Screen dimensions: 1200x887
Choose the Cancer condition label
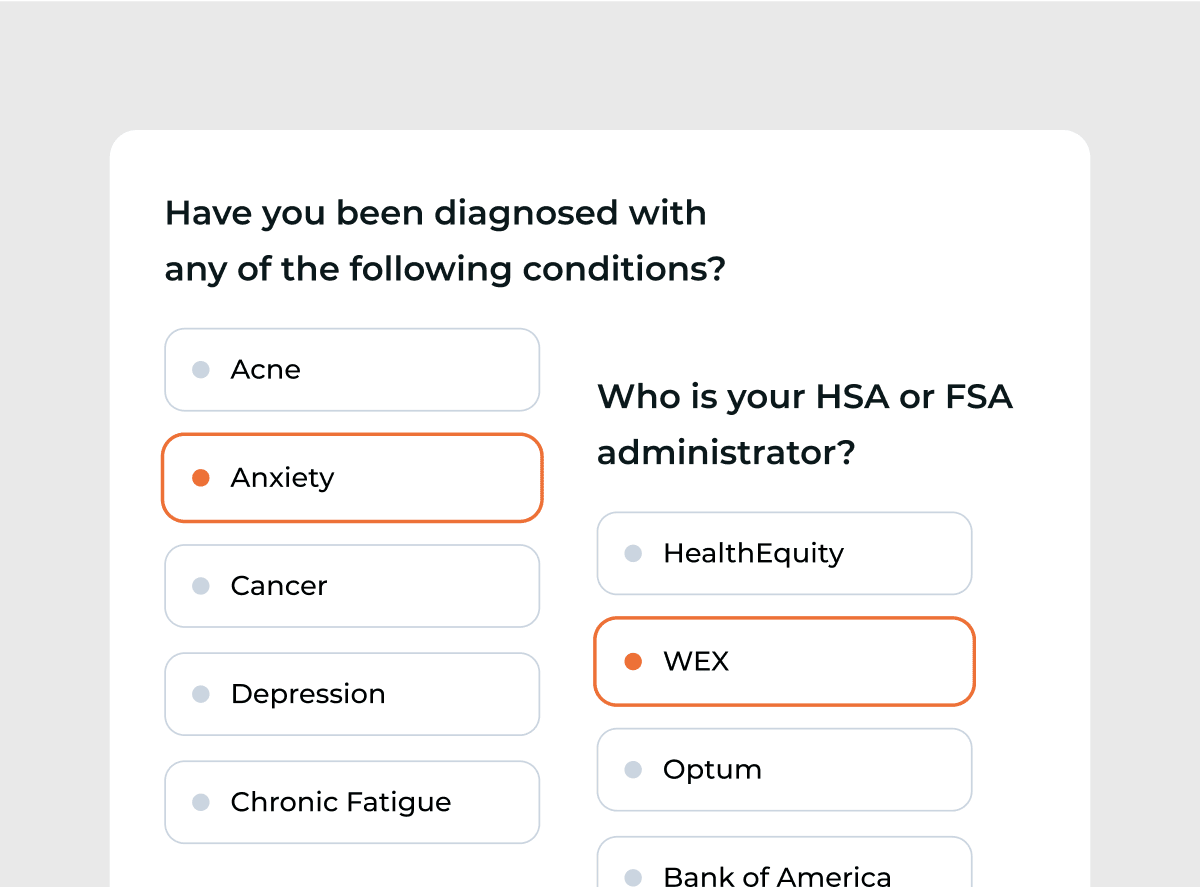(x=278, y=586)
